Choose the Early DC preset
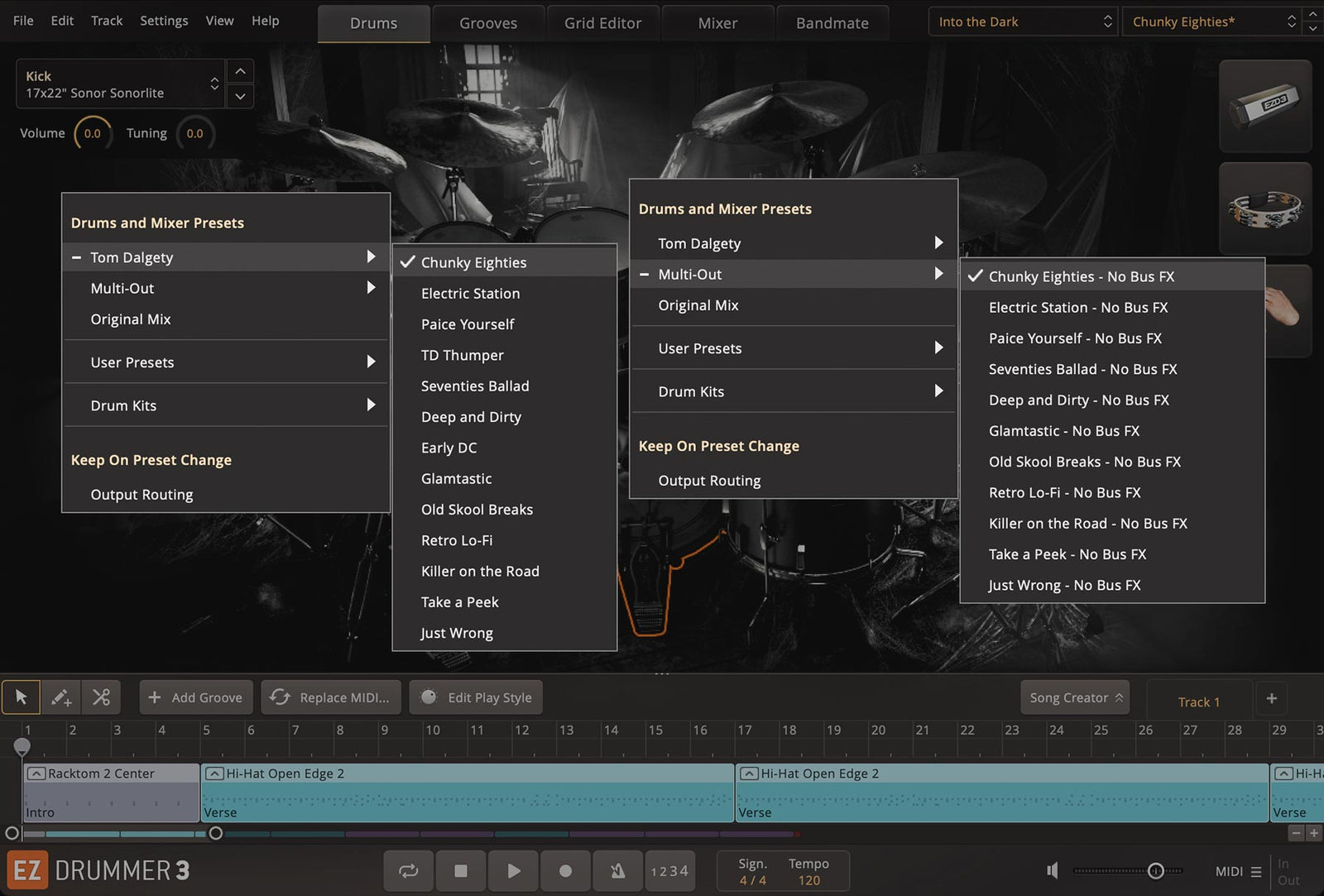Image resolution: width=1324 pixels, height=896 pixels. point(505,448)
